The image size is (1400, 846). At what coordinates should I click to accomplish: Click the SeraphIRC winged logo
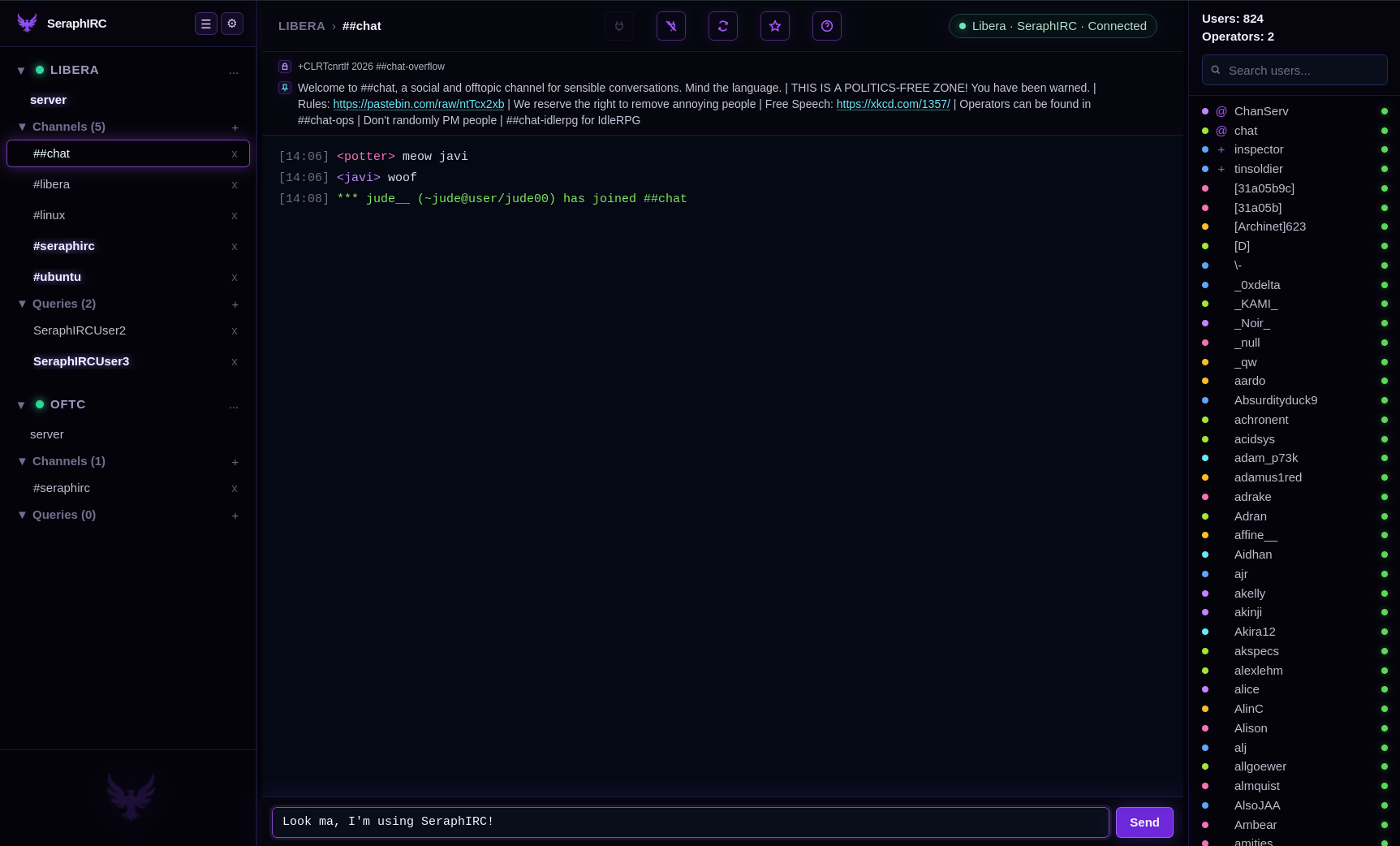27,24
